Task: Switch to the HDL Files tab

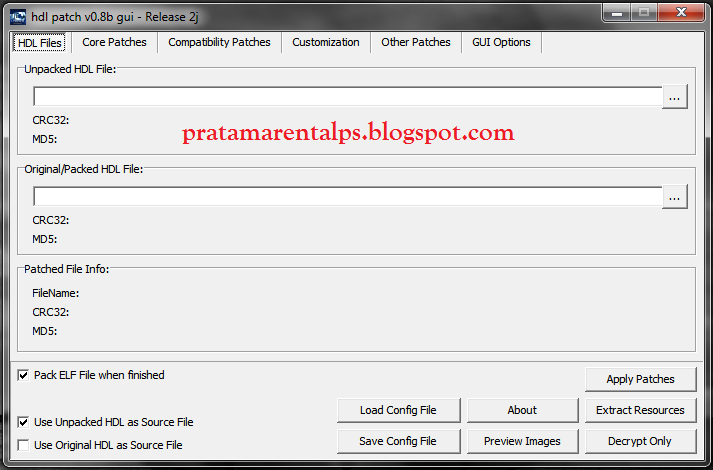Action: [x=40, y=43]
